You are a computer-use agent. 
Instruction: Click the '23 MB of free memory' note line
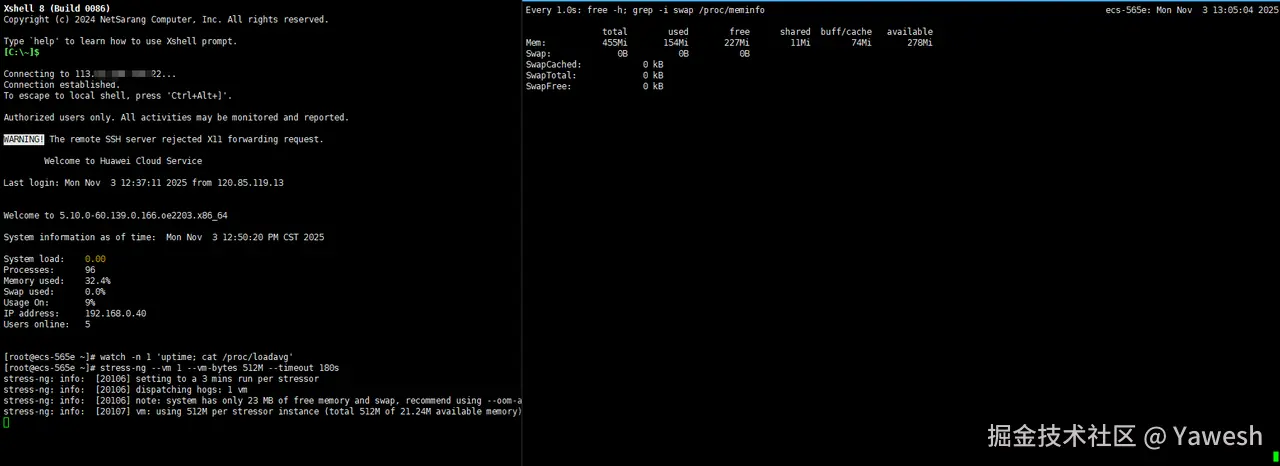(262, 401)
